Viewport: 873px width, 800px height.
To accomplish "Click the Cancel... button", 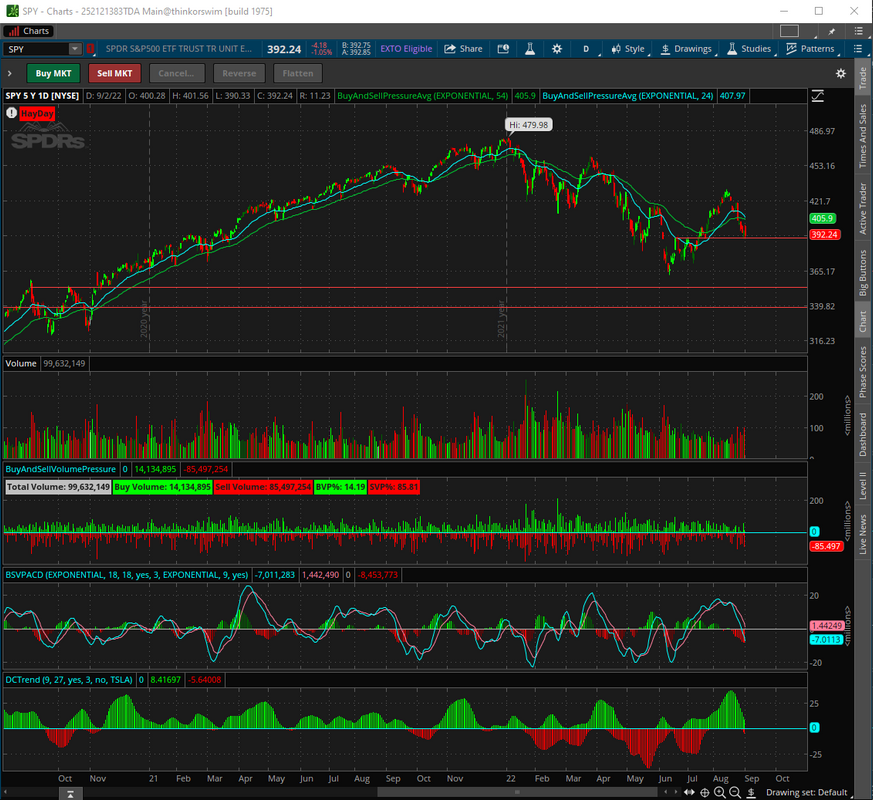I will coord(176,73).
